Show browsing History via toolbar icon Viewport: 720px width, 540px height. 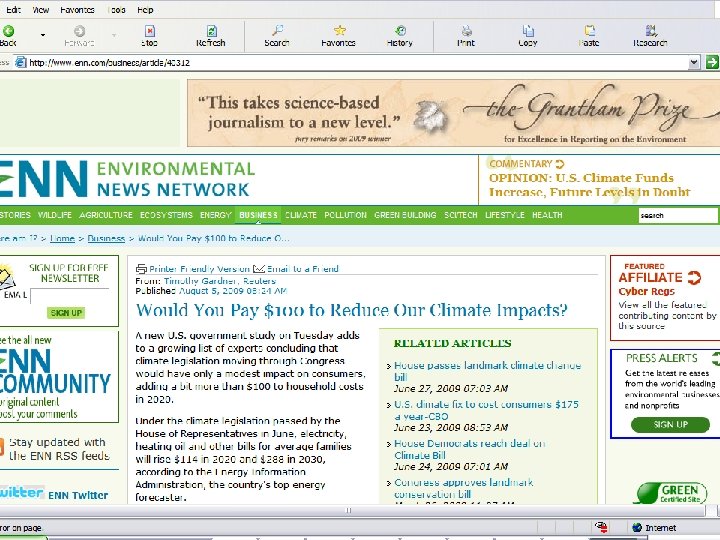click(x=400, y=31)
